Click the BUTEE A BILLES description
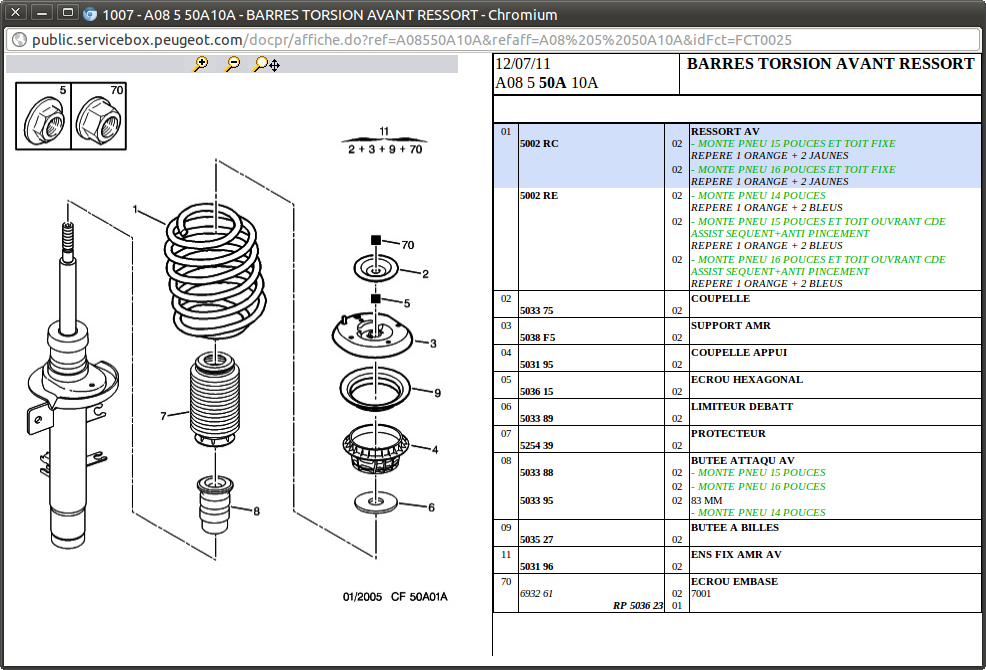Screen dimensions: 986x670 [734, 527]
